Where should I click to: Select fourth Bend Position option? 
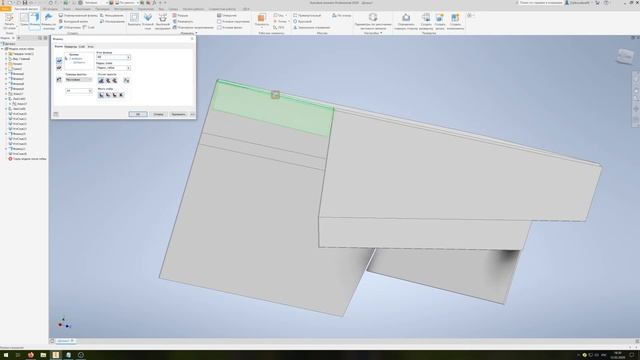tap(121, 95)
